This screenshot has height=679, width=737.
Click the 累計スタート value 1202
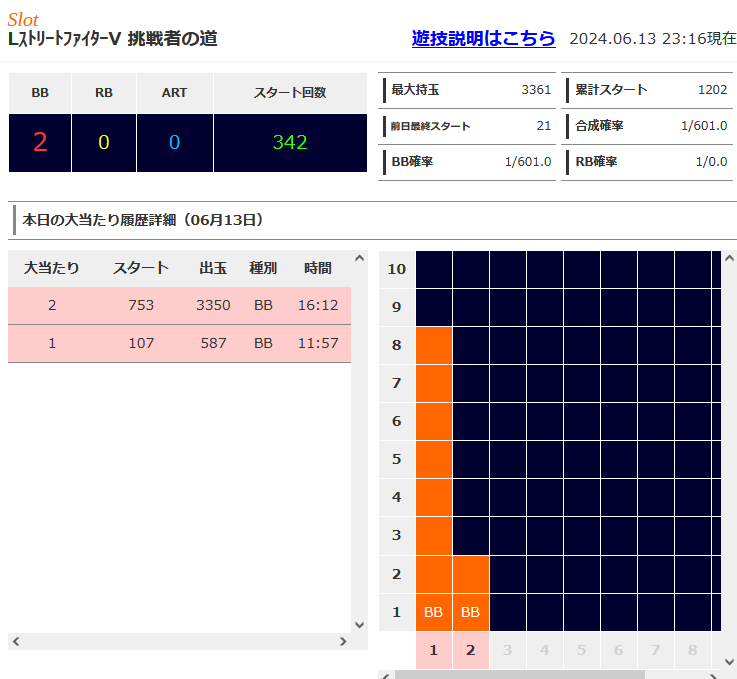[x=713, y=90]
